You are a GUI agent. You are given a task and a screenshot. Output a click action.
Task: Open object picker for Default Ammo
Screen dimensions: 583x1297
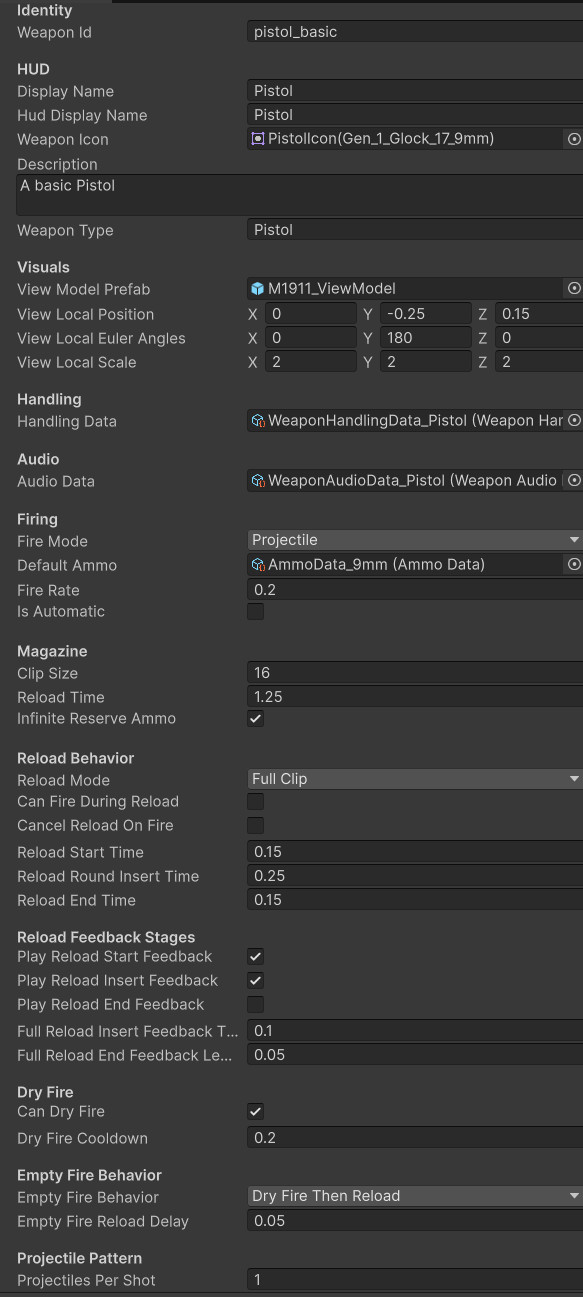pyautogui.click(x=574, y=565)
